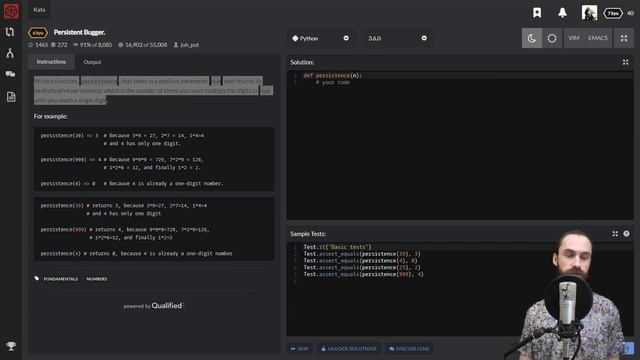Switch to light mode sun toggle
Screen dimensions: 640x360
[x=552, y=38]
